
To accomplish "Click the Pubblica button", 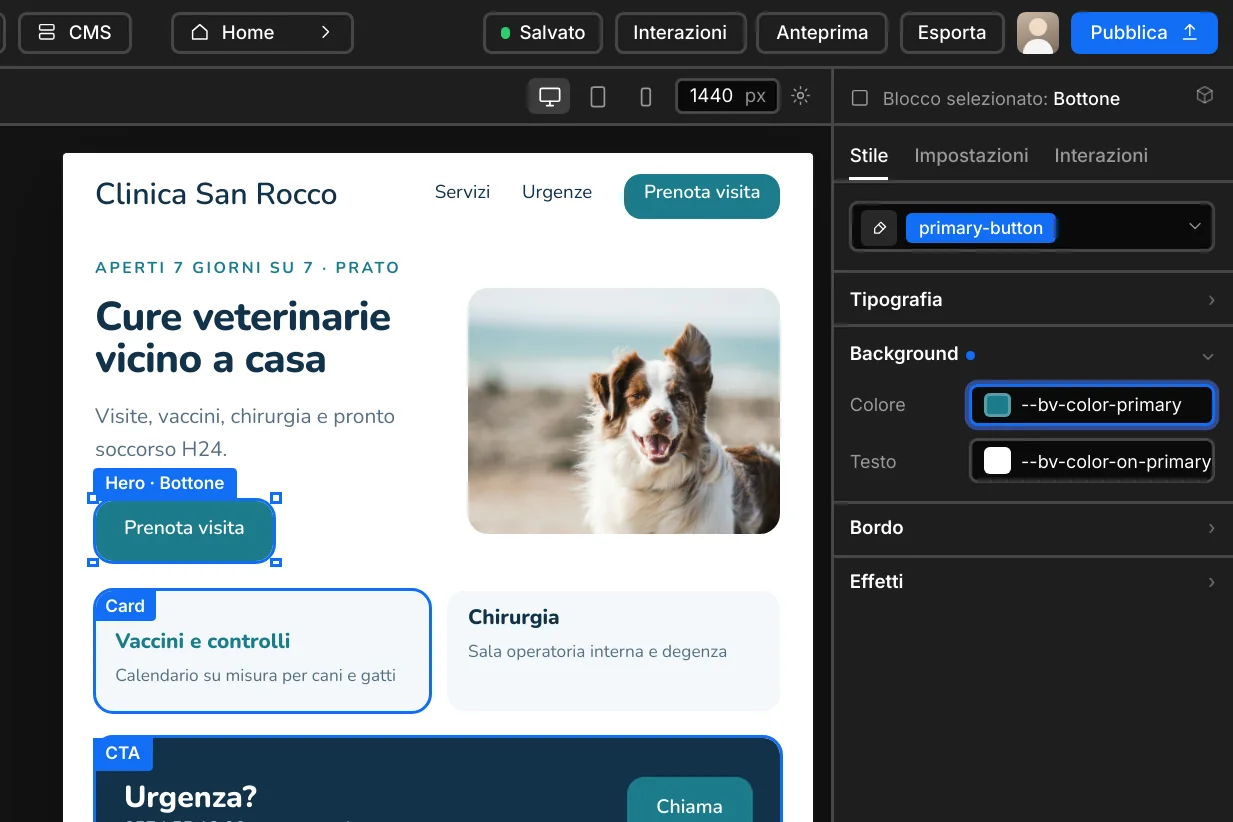I will (x=1144, y=33).
